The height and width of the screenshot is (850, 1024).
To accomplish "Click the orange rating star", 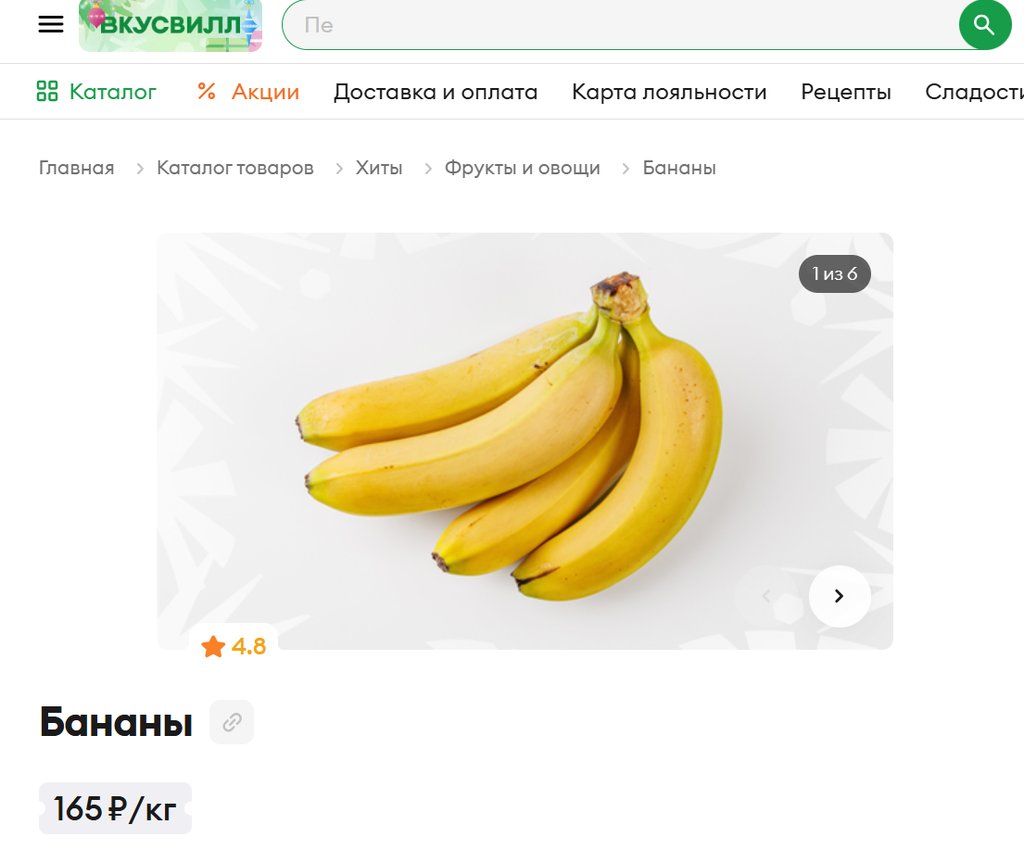I will click(213, 646).
